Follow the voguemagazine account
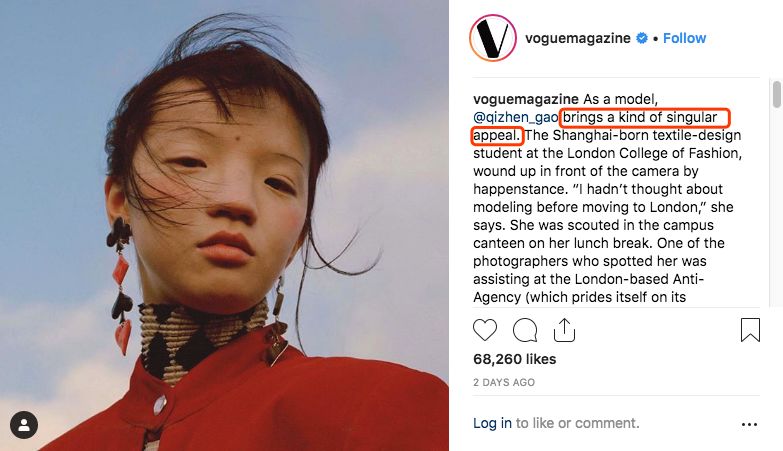This screenshot has height=451, width=783. [x=684, y=38]
